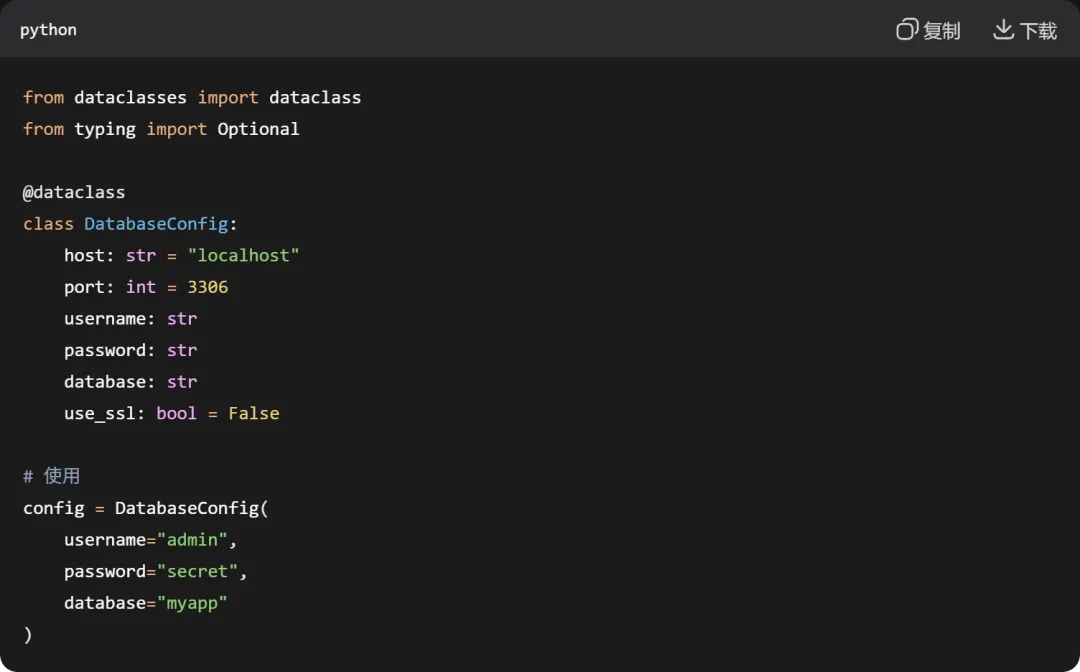This screenshot has width=1080, height=672.
Task: Click the @dataclass decorator line
Action: 74,192
